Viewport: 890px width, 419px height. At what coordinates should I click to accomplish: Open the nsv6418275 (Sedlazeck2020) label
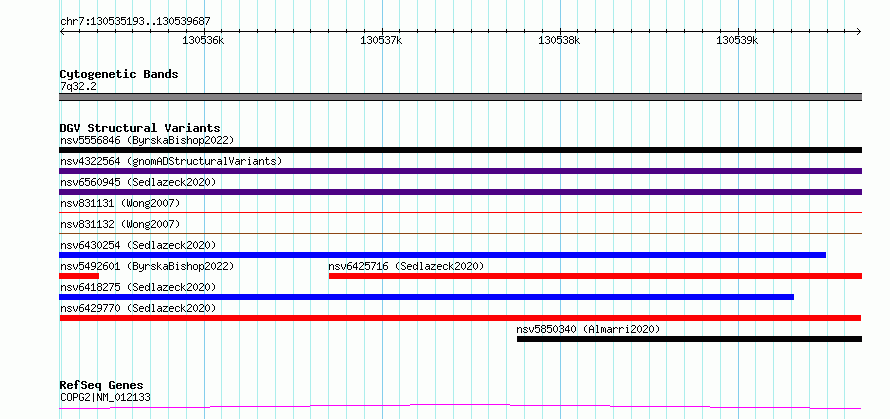pyautogui.click(x=138, y=287)
